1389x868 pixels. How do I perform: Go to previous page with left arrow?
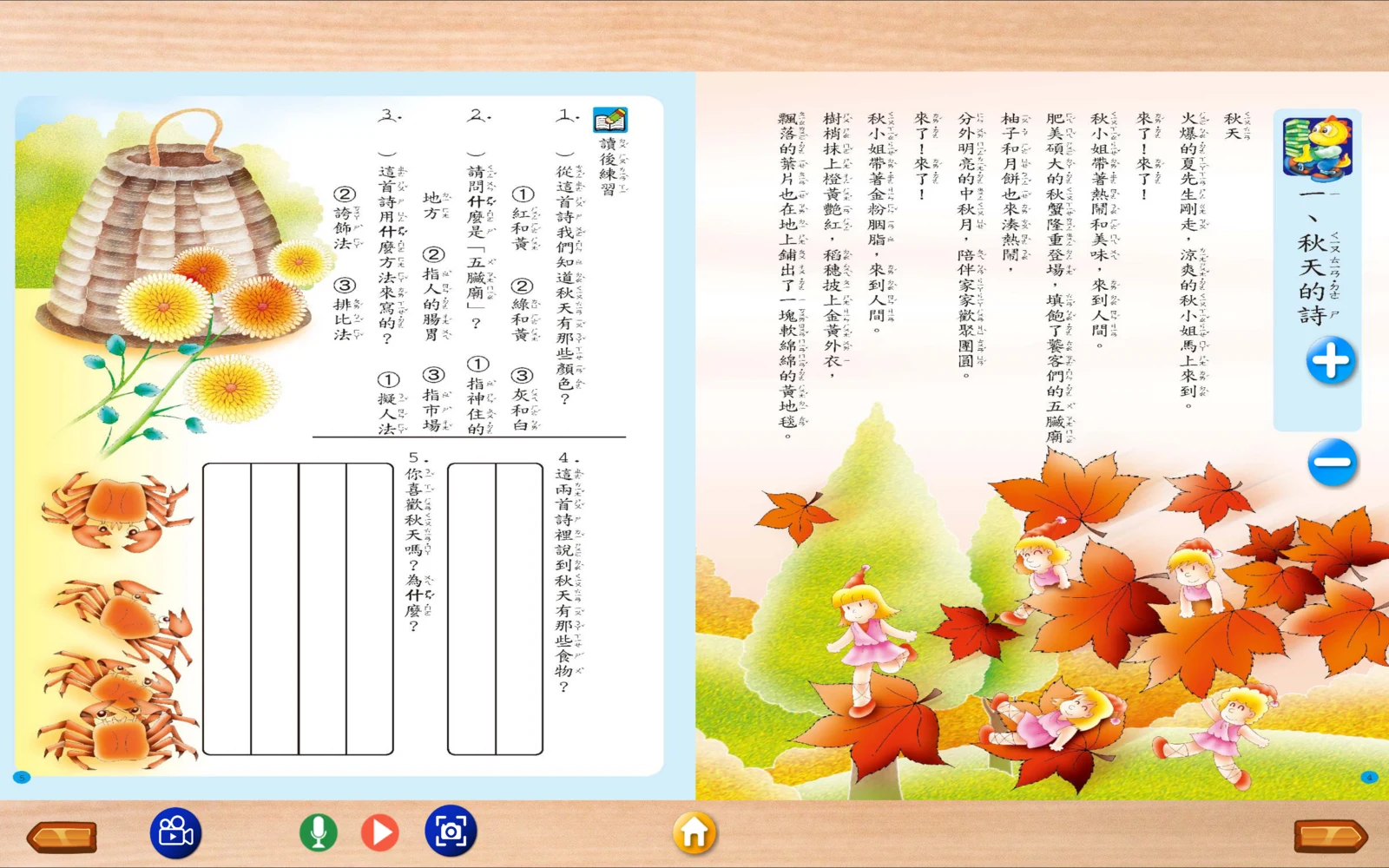[x=62, y=837]
